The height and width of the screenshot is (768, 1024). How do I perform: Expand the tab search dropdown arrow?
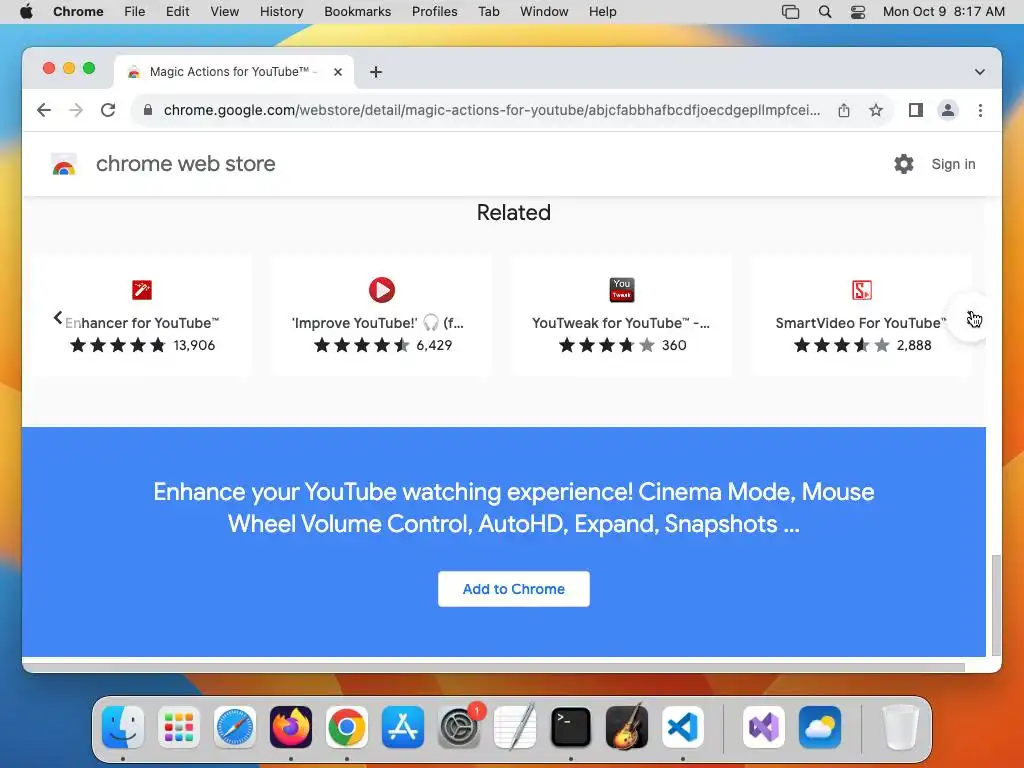[x=980, y=72]
